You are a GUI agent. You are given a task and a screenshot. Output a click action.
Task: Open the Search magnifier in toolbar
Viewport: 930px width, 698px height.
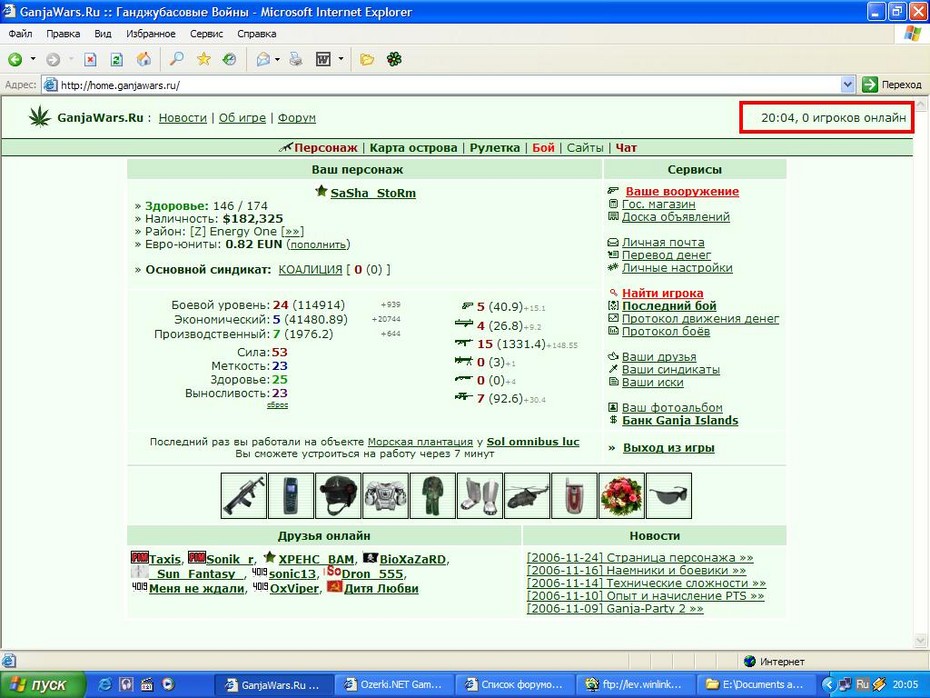176,59
